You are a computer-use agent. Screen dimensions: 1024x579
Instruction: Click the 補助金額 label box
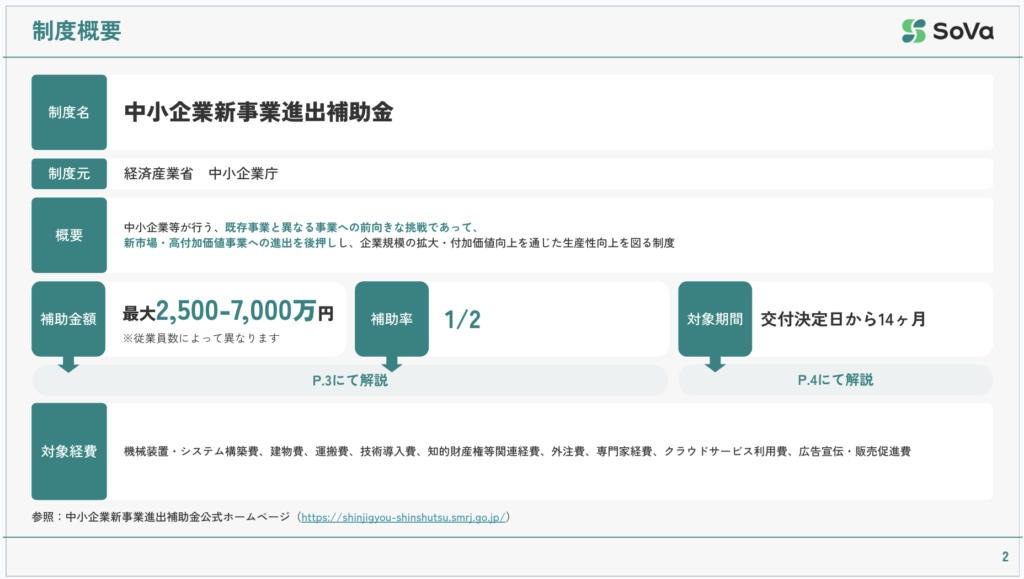pyautogui.click(x=69, y=319)
